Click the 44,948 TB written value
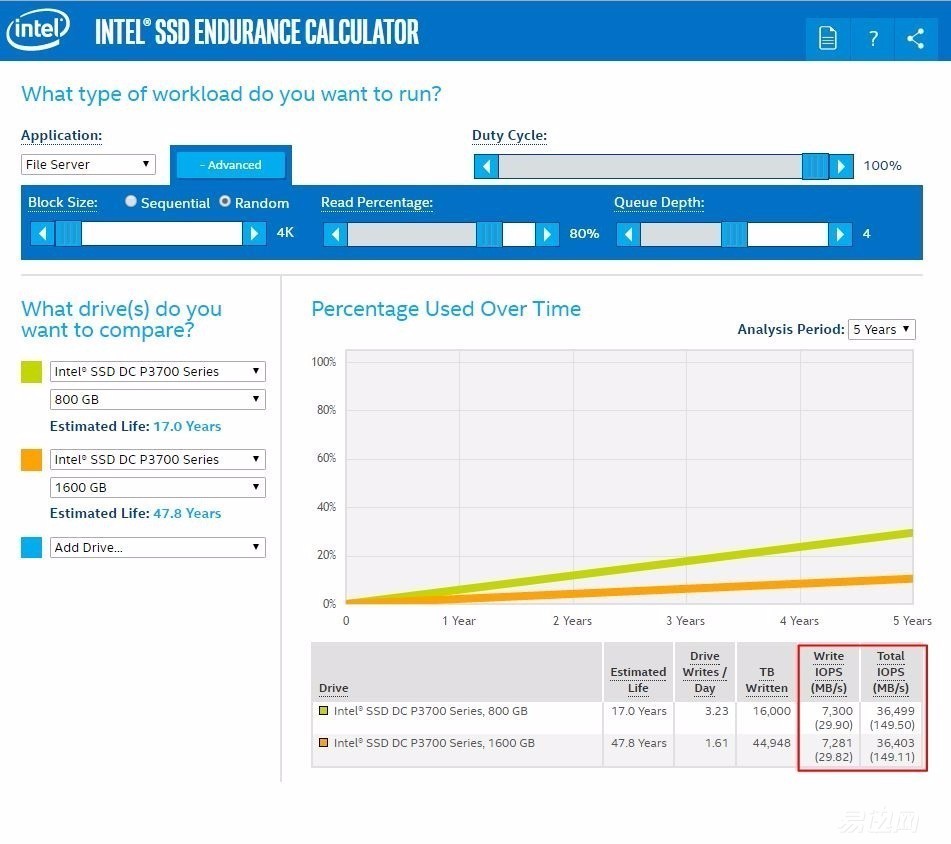 [771, 743]
